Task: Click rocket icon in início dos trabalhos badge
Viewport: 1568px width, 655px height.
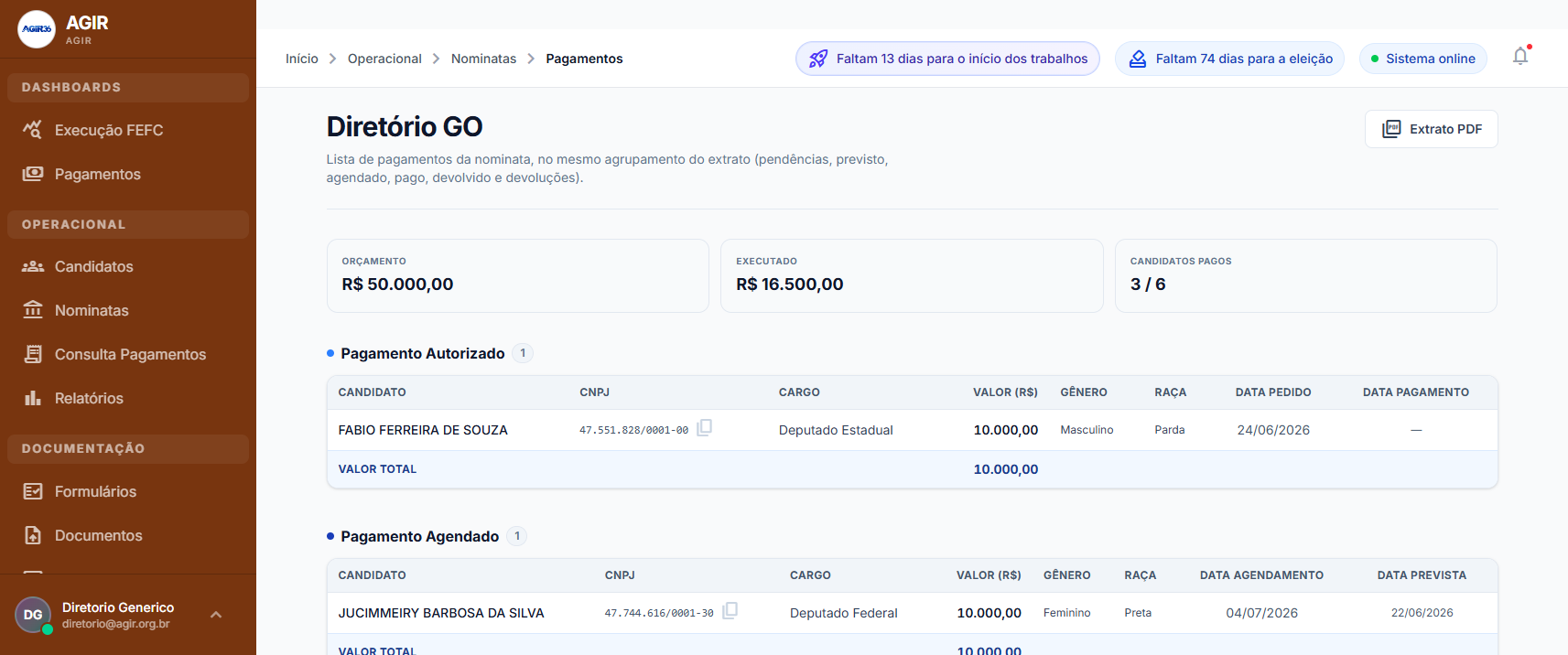Action: click(818, 59)
